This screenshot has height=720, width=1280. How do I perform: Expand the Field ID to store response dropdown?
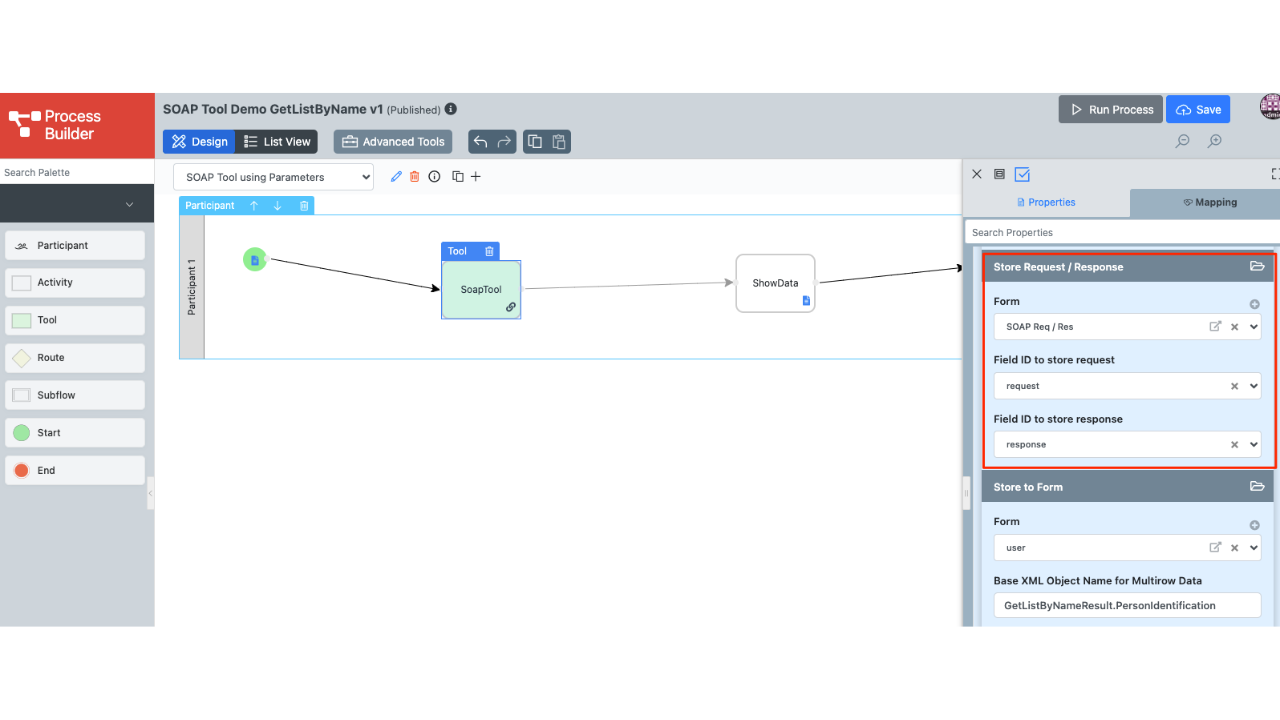(x=1254, y=445)
